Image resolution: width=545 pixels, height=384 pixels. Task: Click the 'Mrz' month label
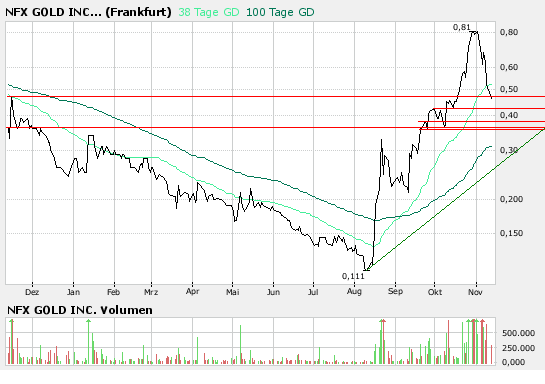click(x=151, y=292)
